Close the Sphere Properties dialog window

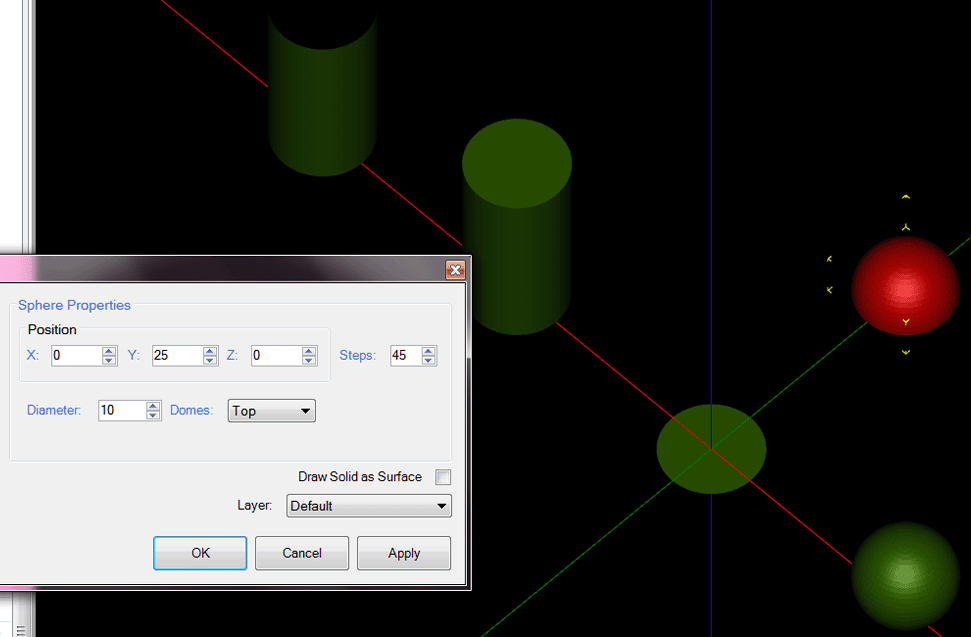455,270
